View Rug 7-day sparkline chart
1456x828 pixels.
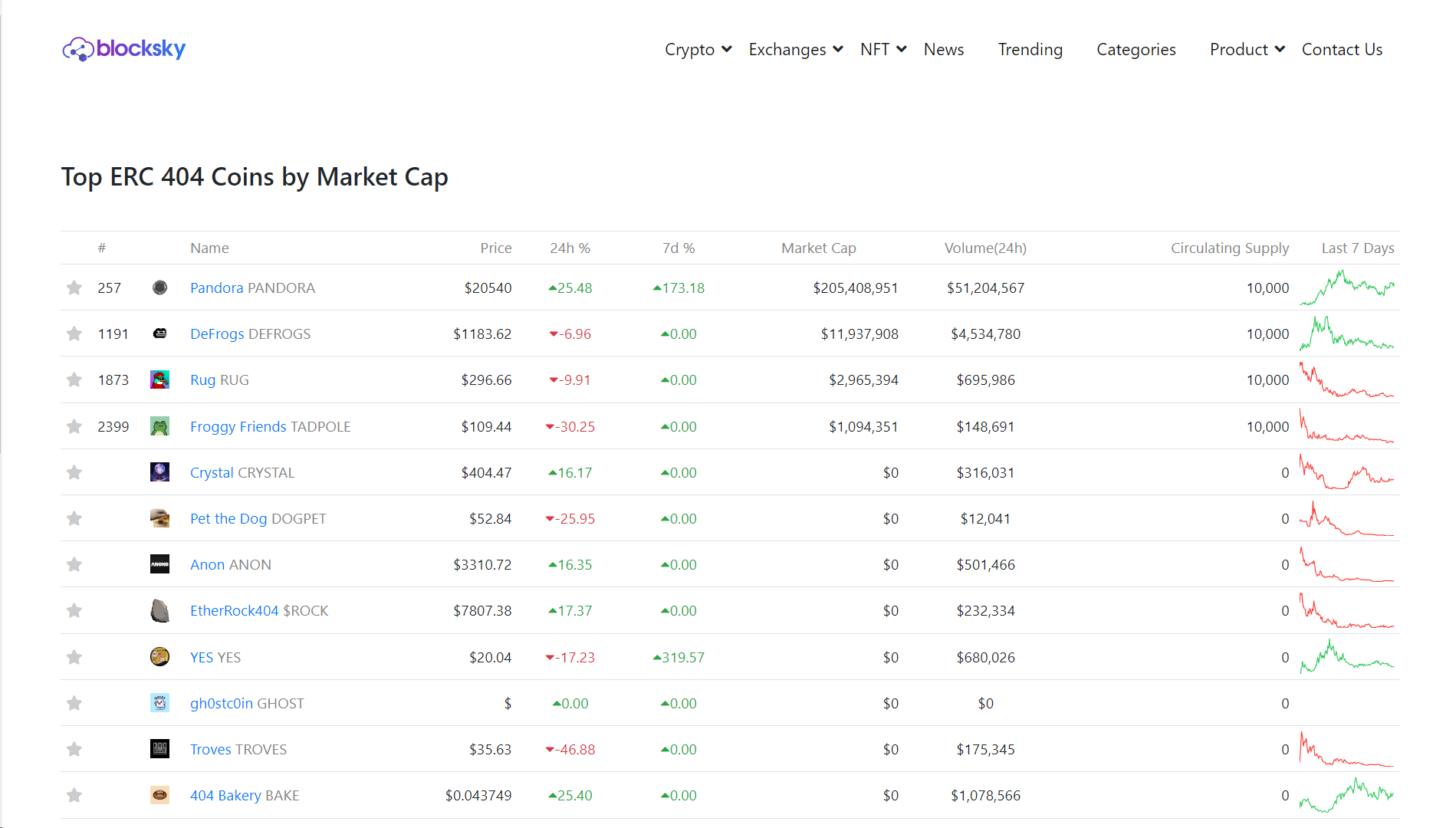click(1347, 379)
